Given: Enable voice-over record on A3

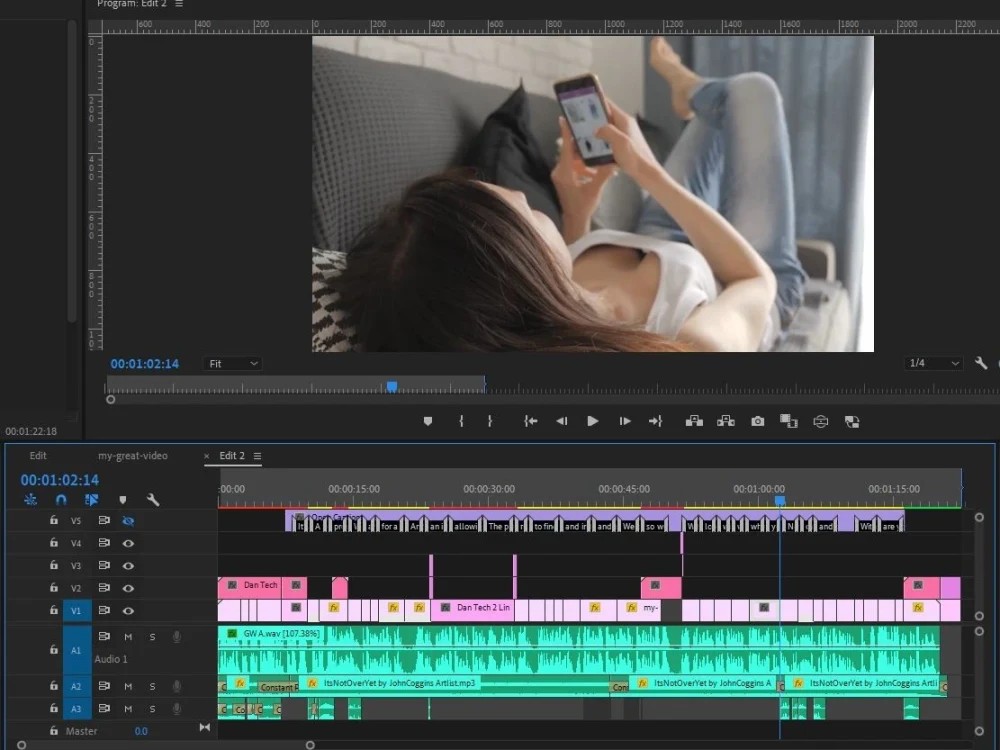Looking at the screenshot, I should click(x=177, y=709).
